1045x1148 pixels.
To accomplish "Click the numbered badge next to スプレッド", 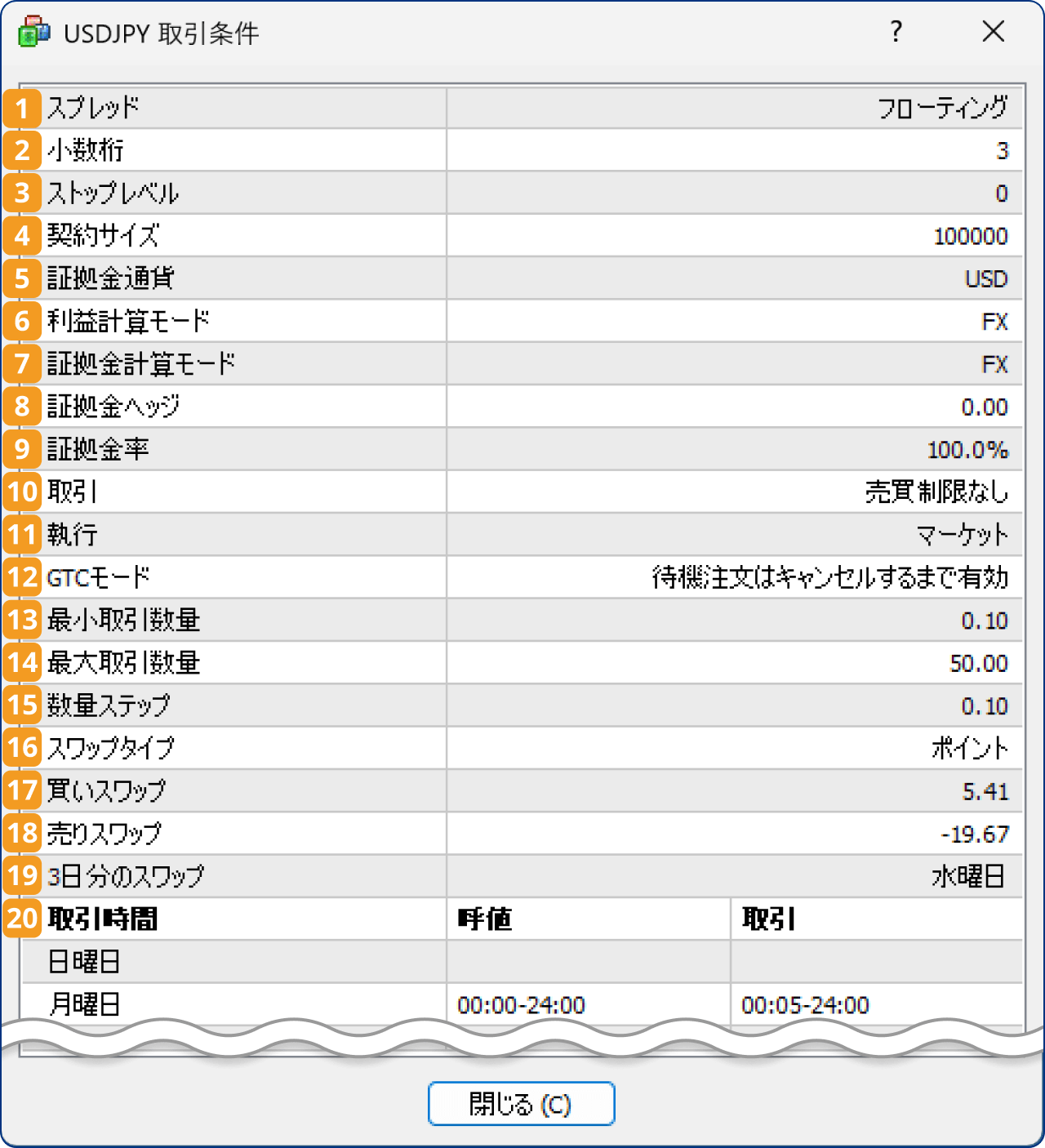I will (x=21, y=107).
